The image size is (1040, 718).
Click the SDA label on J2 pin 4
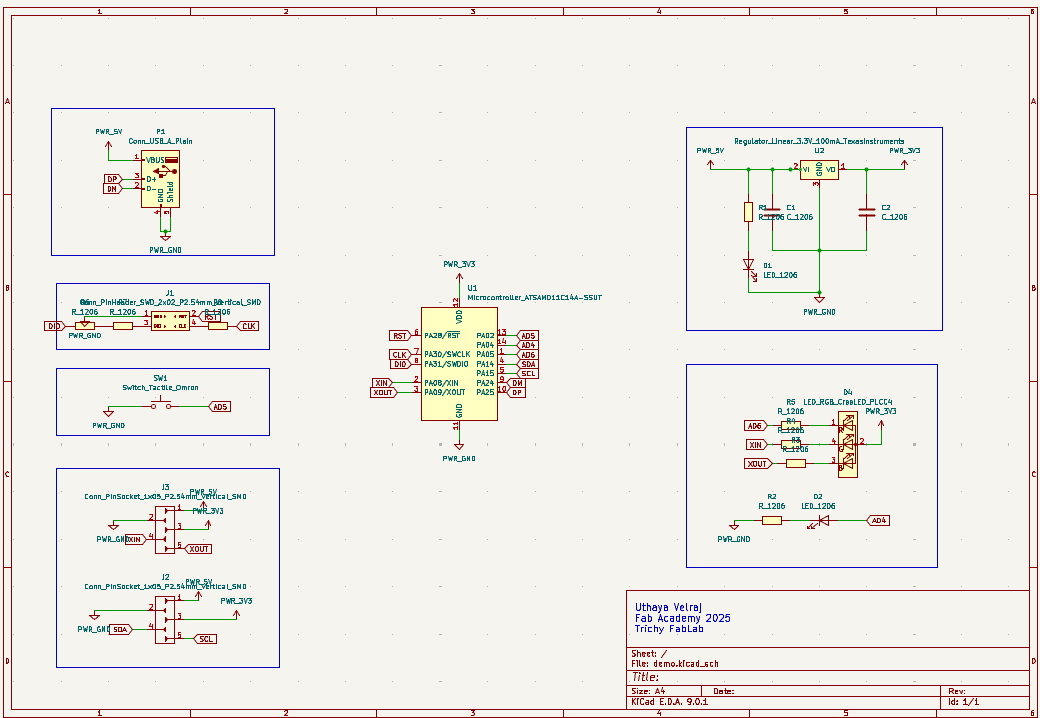click(x=121, y=630)
